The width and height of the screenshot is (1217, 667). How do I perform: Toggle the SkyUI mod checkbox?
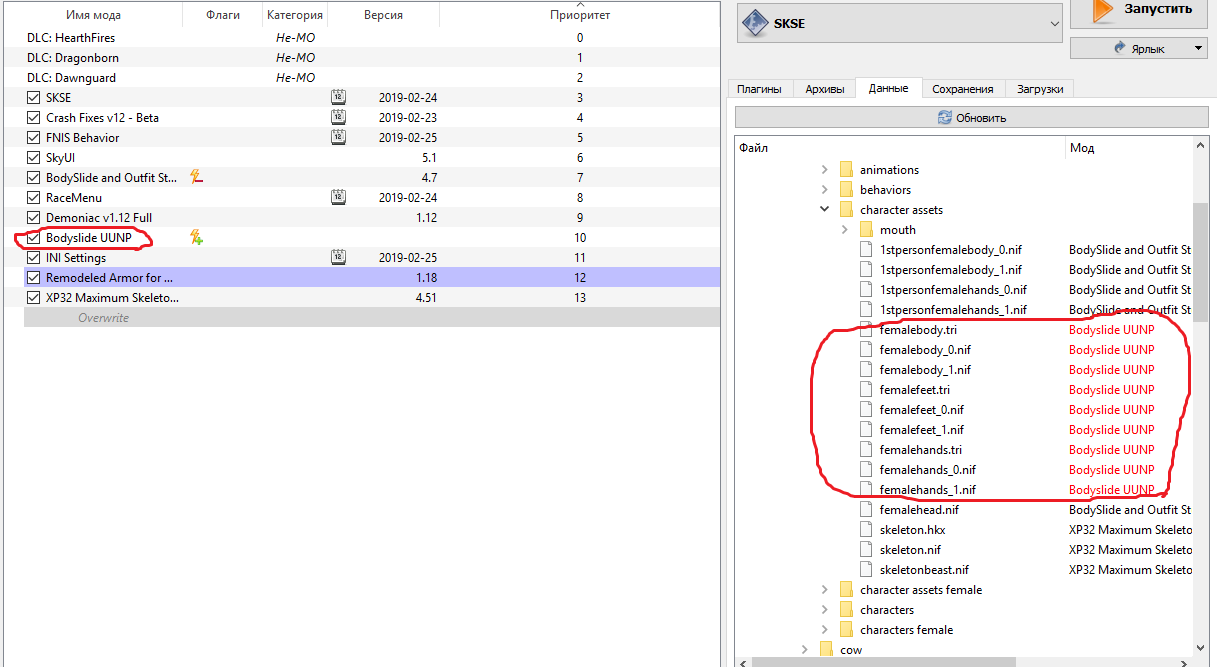34,157
